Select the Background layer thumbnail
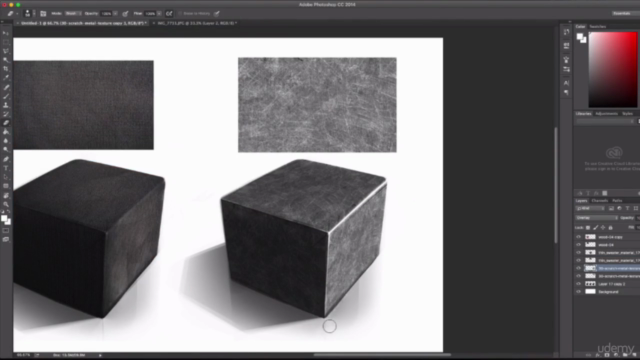 590,291
